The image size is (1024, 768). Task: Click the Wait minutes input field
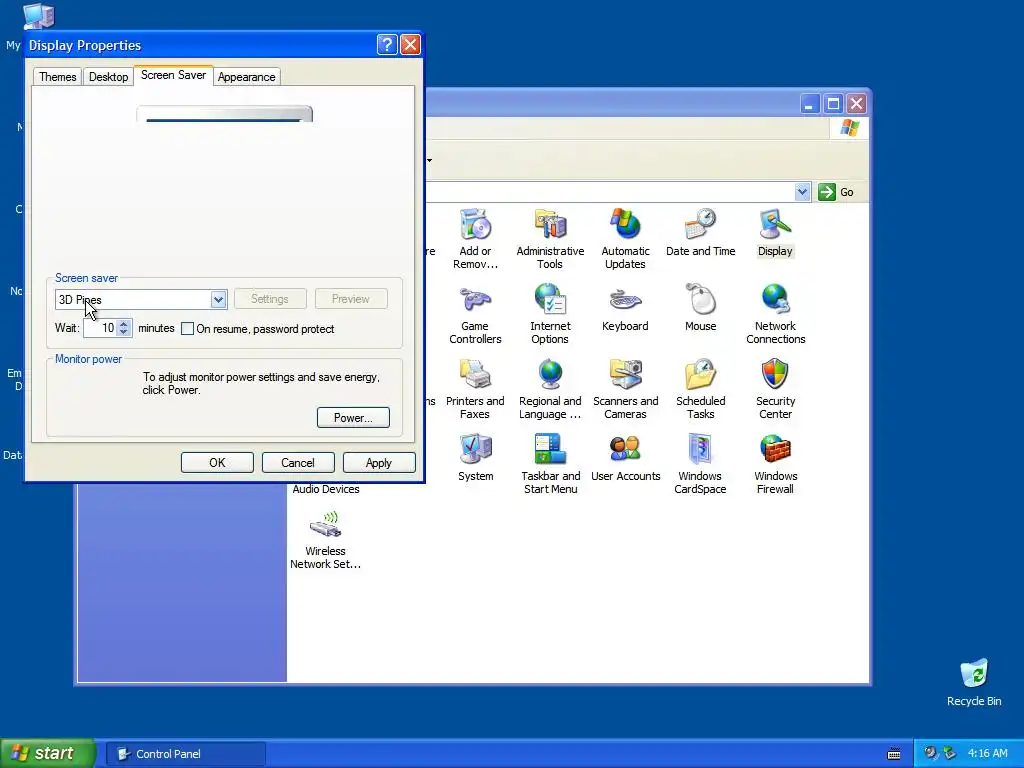click(100, 328)
